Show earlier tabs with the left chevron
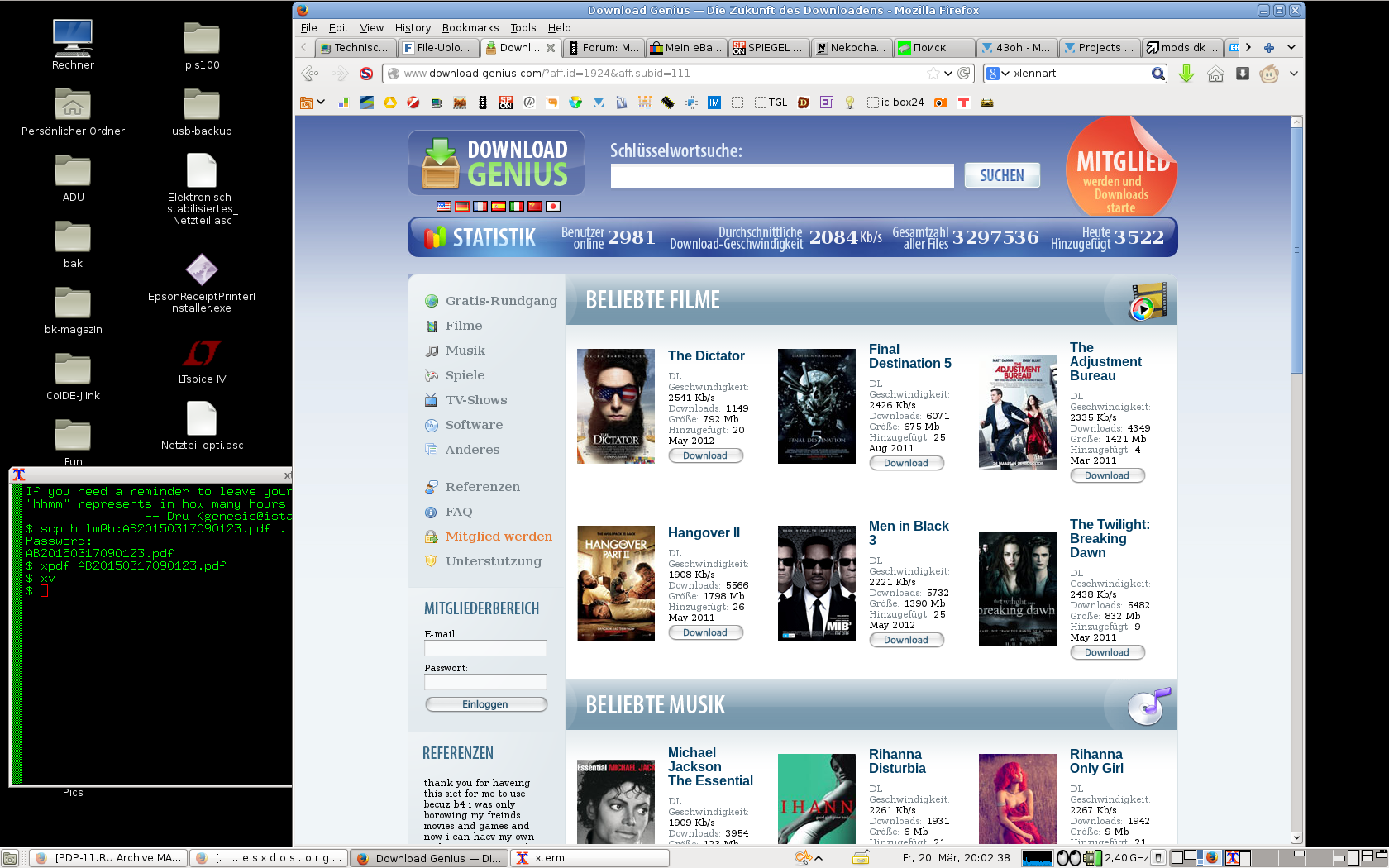 point(304,47)
